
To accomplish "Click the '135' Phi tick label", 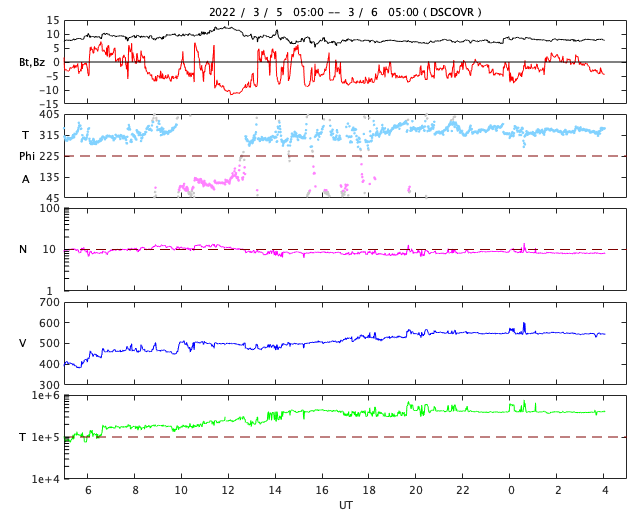I will [x=50, y=177].
